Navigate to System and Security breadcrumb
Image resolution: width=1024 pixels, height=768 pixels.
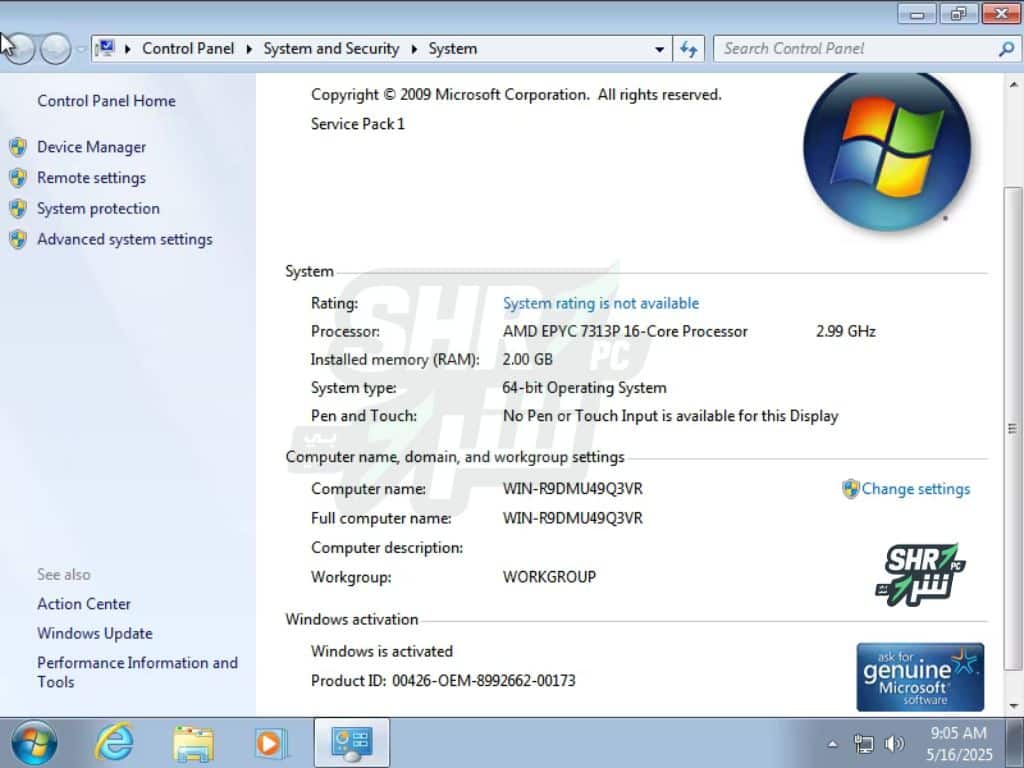point(331,49)
